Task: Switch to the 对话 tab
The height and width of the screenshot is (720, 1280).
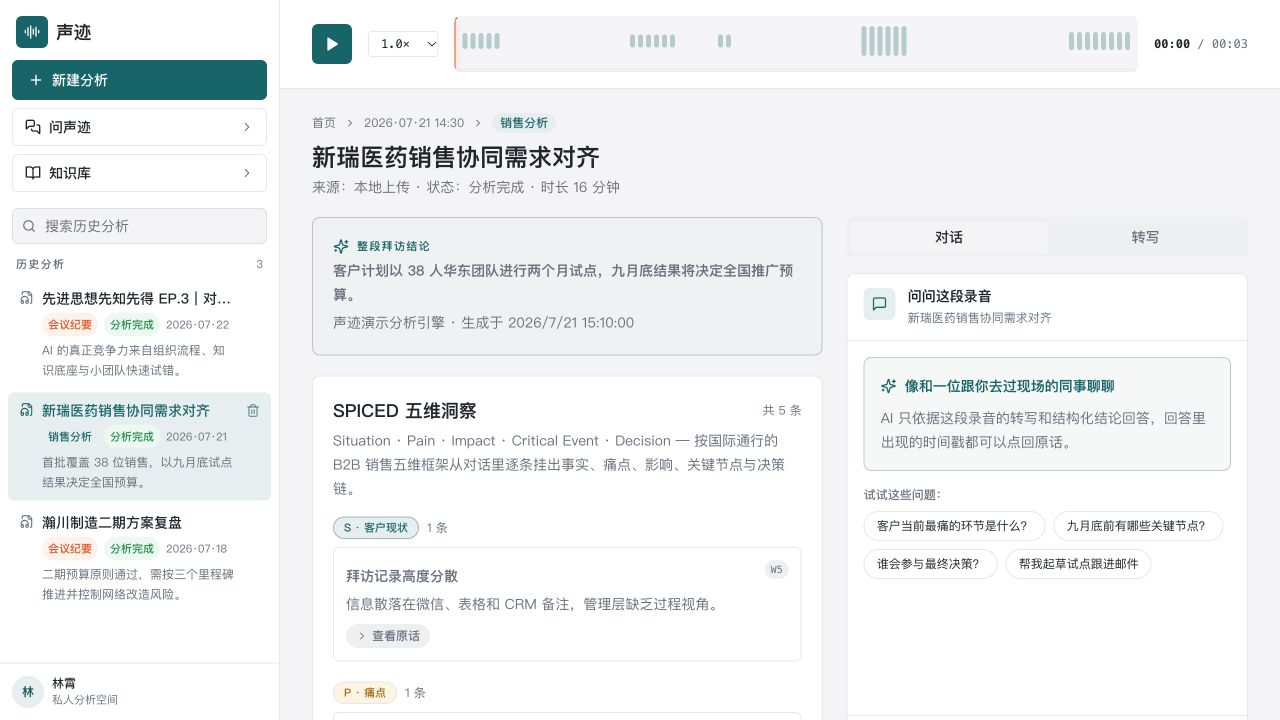Action: [949, 237]
